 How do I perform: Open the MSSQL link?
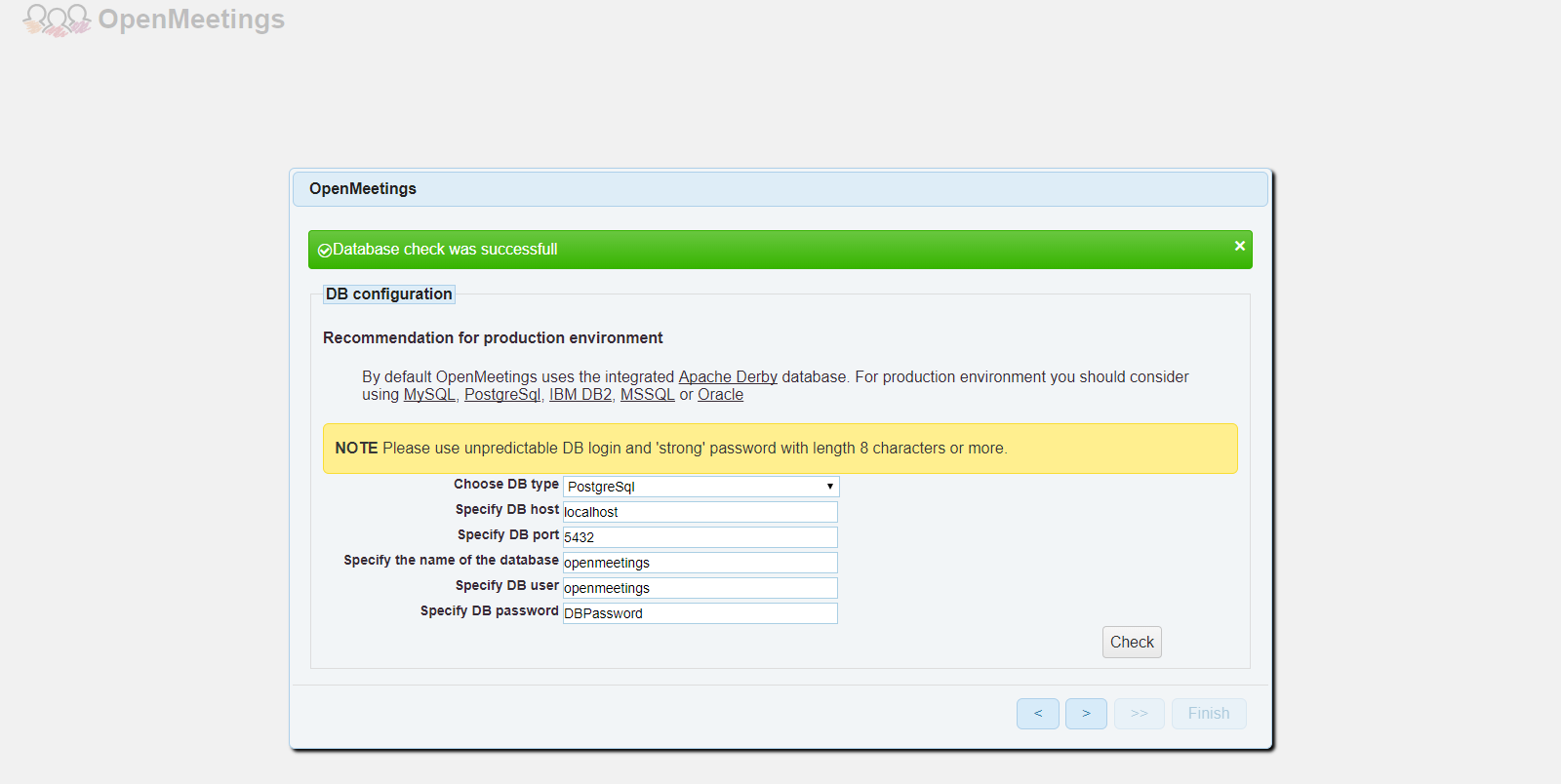click(x=648, y=394)
